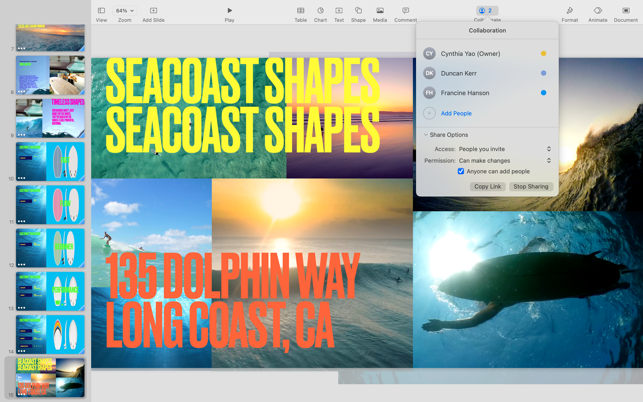Insert a Shape
The height and width of the screenshot is (402, 643).
point(358,10)
